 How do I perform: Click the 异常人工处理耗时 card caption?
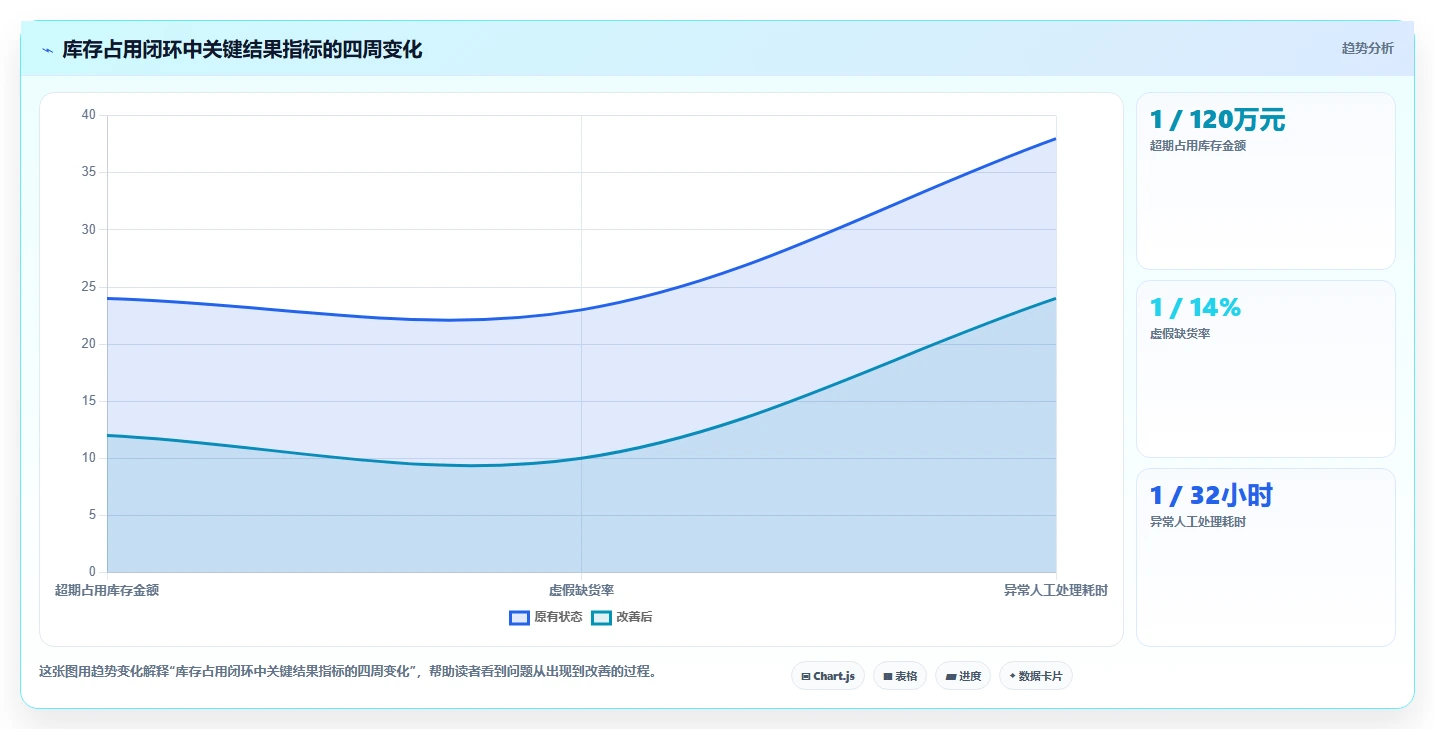point(1198,522)
